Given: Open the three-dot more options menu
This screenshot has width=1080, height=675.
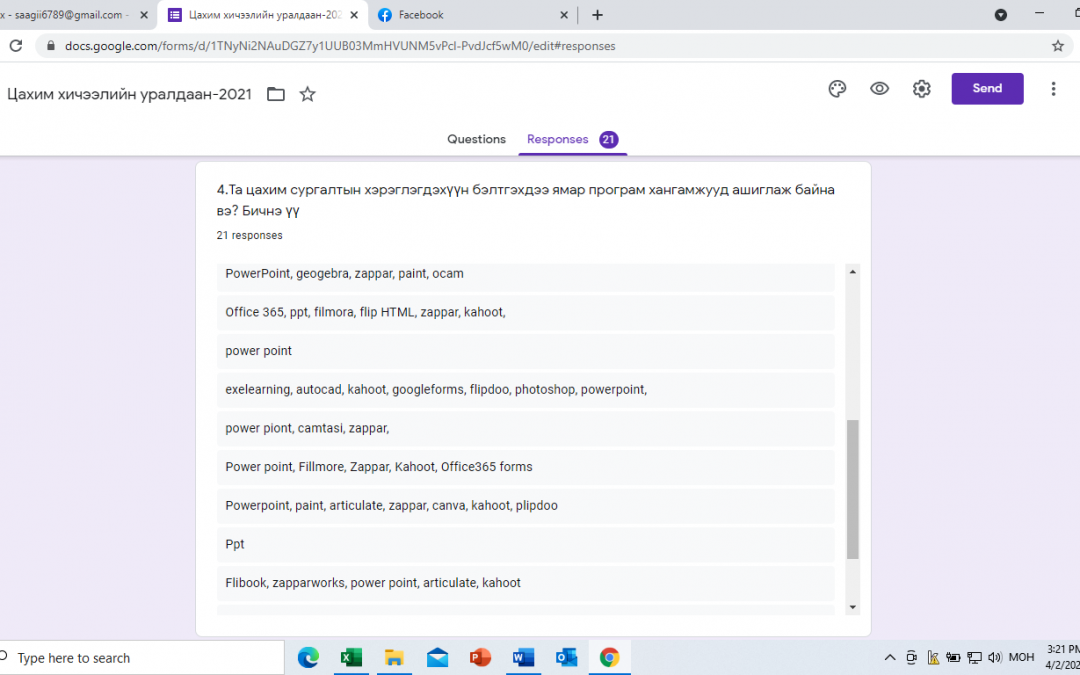Looking at the screenshot, I should 1052,89.
